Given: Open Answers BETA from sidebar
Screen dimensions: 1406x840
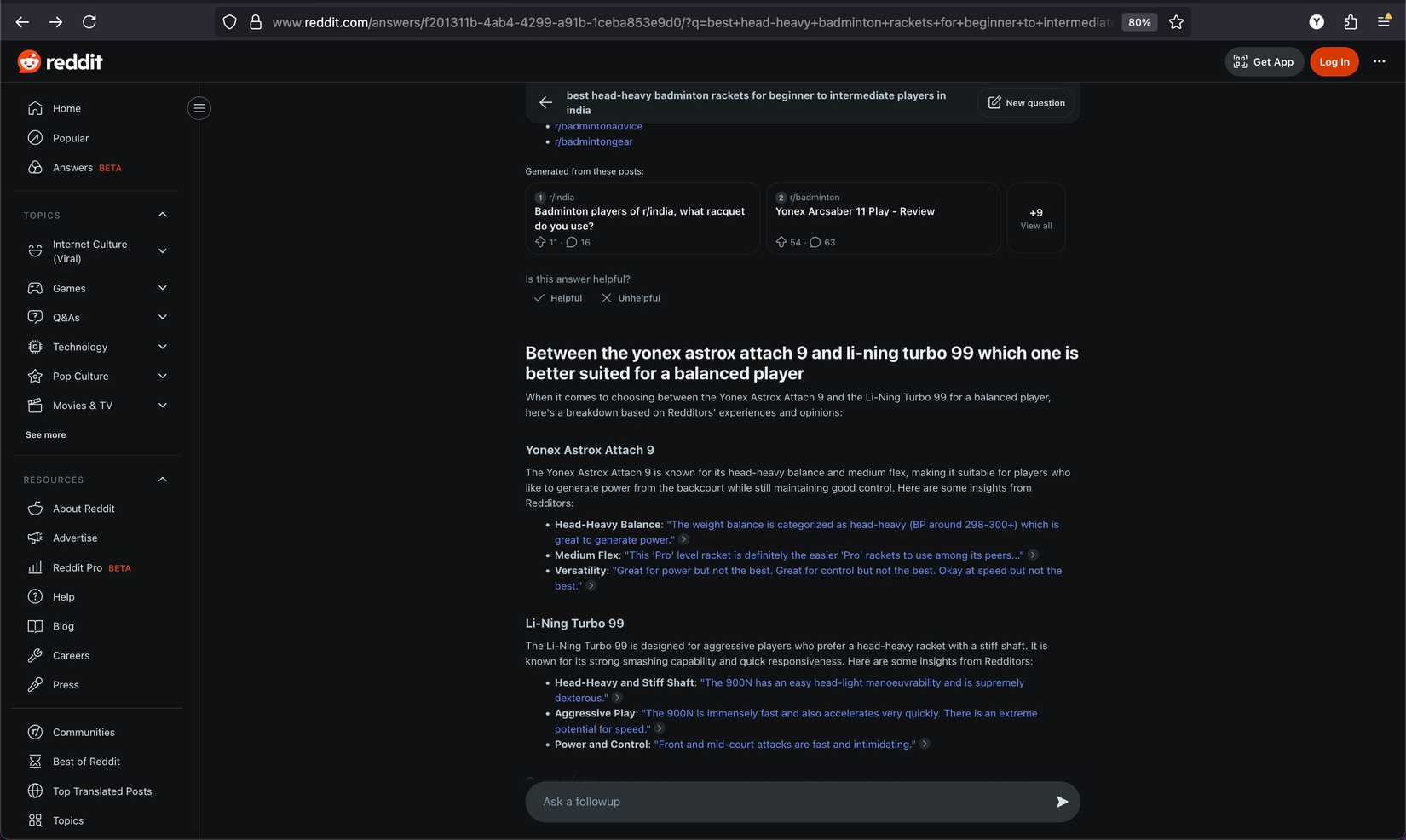Looking at the screenshot, I should (x=72, y=167).
